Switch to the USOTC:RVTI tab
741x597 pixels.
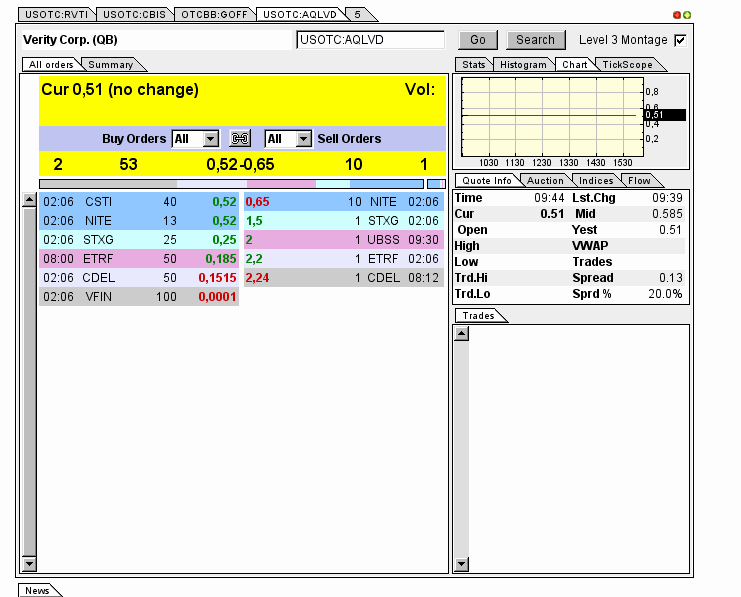pos(57,15)
